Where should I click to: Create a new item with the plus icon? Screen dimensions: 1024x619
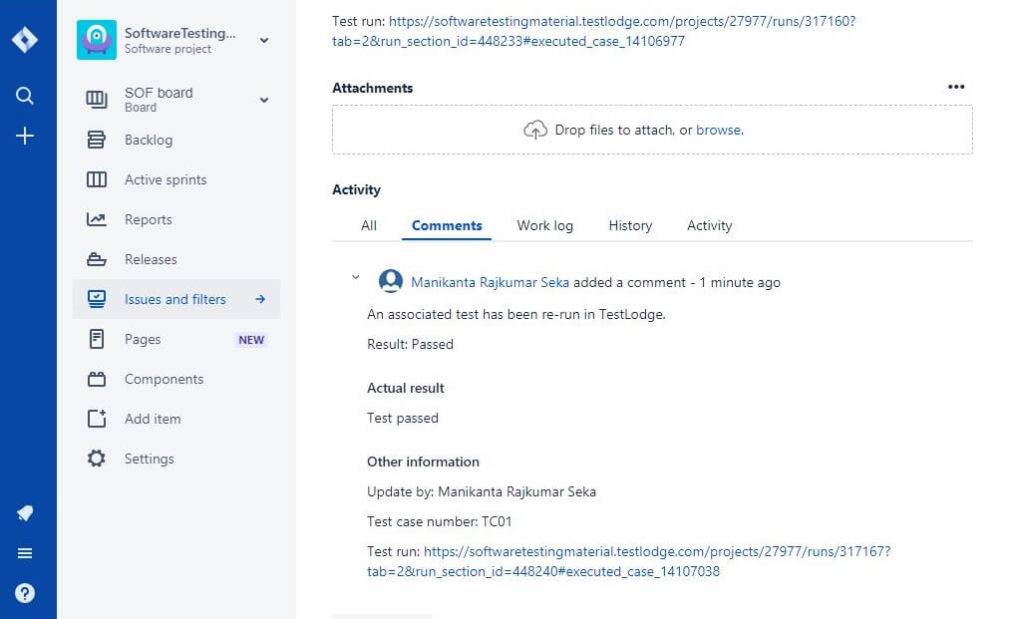(24, 136)
